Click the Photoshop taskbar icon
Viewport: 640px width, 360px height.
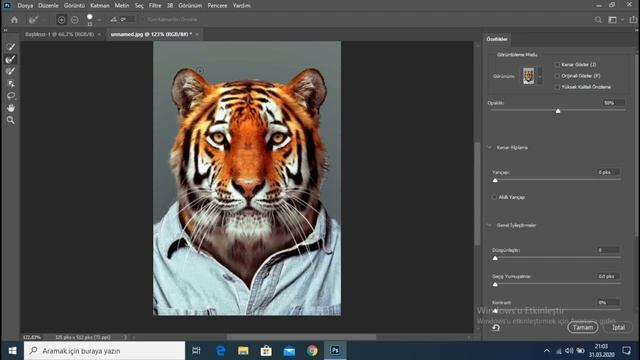335,351
